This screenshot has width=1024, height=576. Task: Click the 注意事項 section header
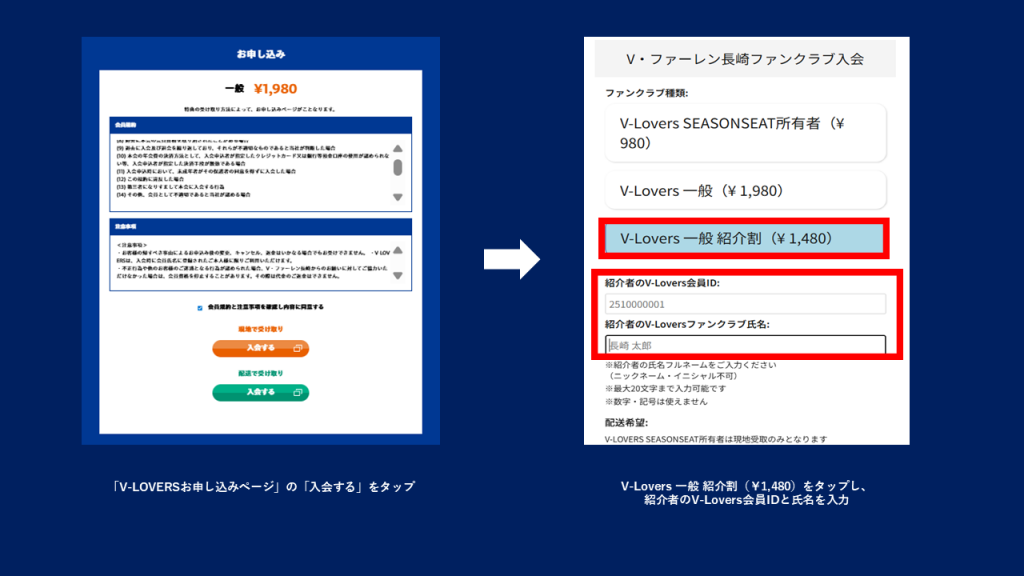tap(261, 227)
